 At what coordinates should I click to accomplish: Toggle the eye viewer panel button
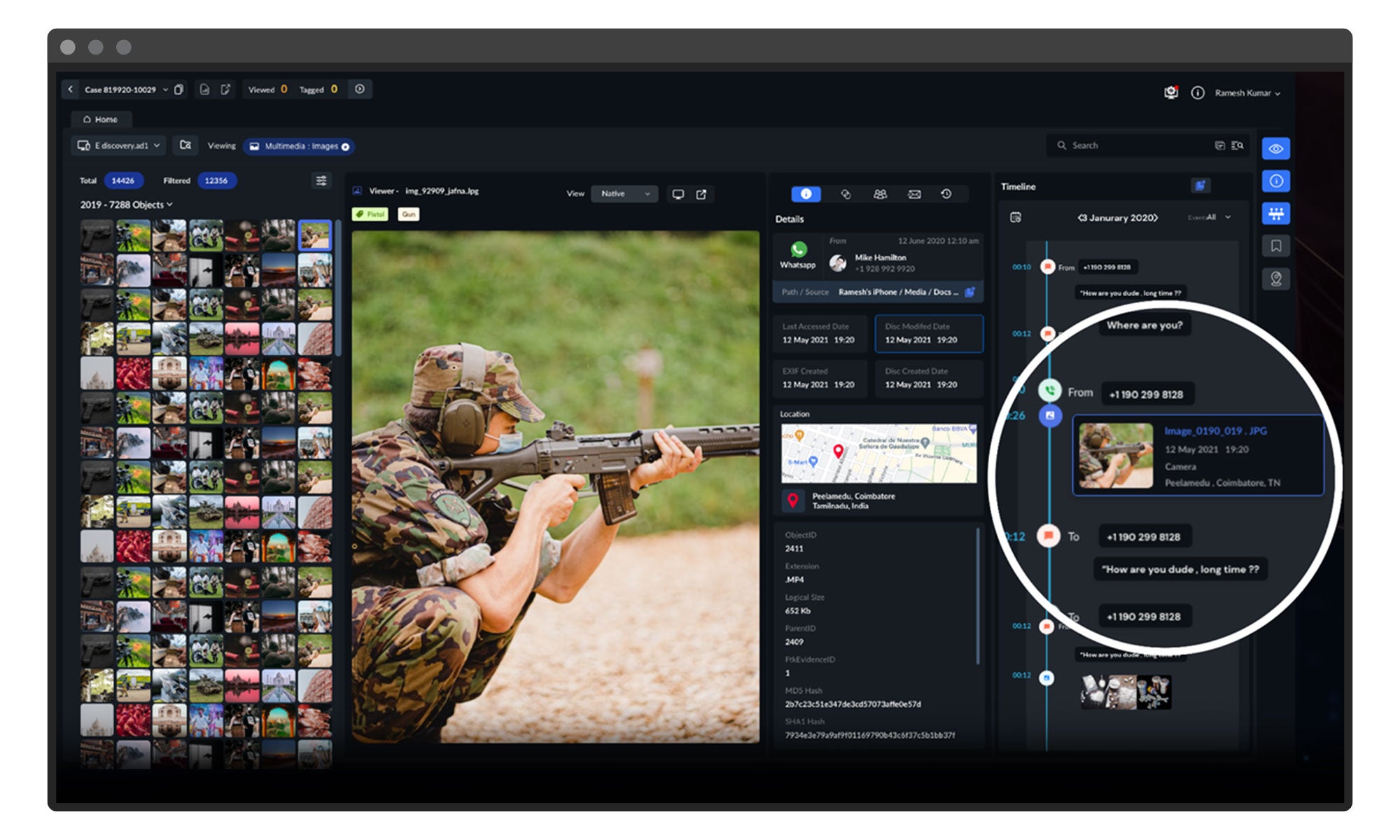point(1275,148)
